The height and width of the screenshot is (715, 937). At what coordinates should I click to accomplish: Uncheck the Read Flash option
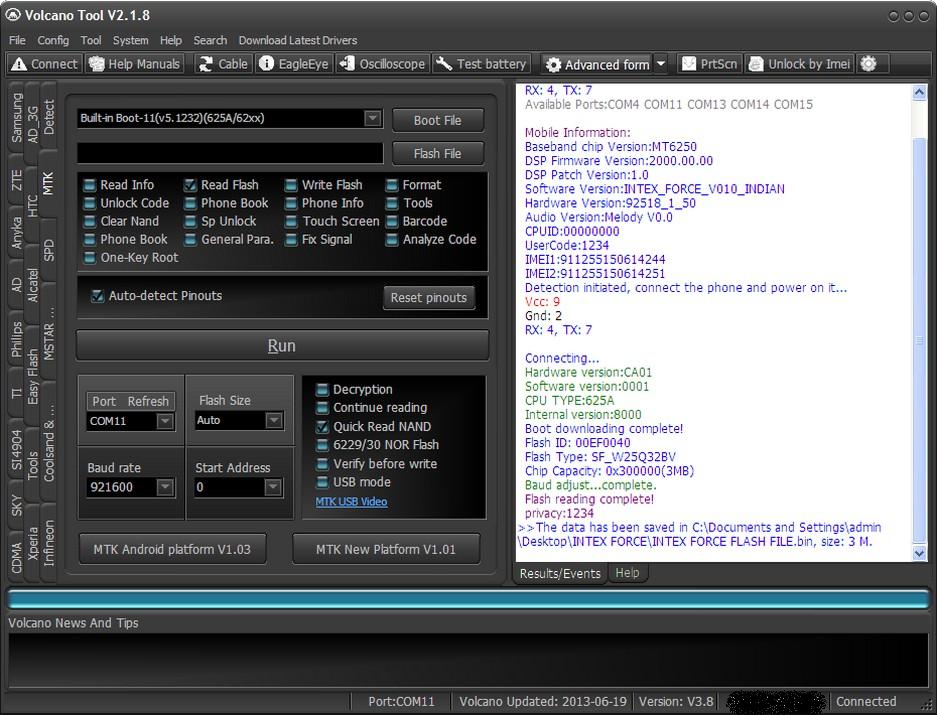[x=190, y=185]
